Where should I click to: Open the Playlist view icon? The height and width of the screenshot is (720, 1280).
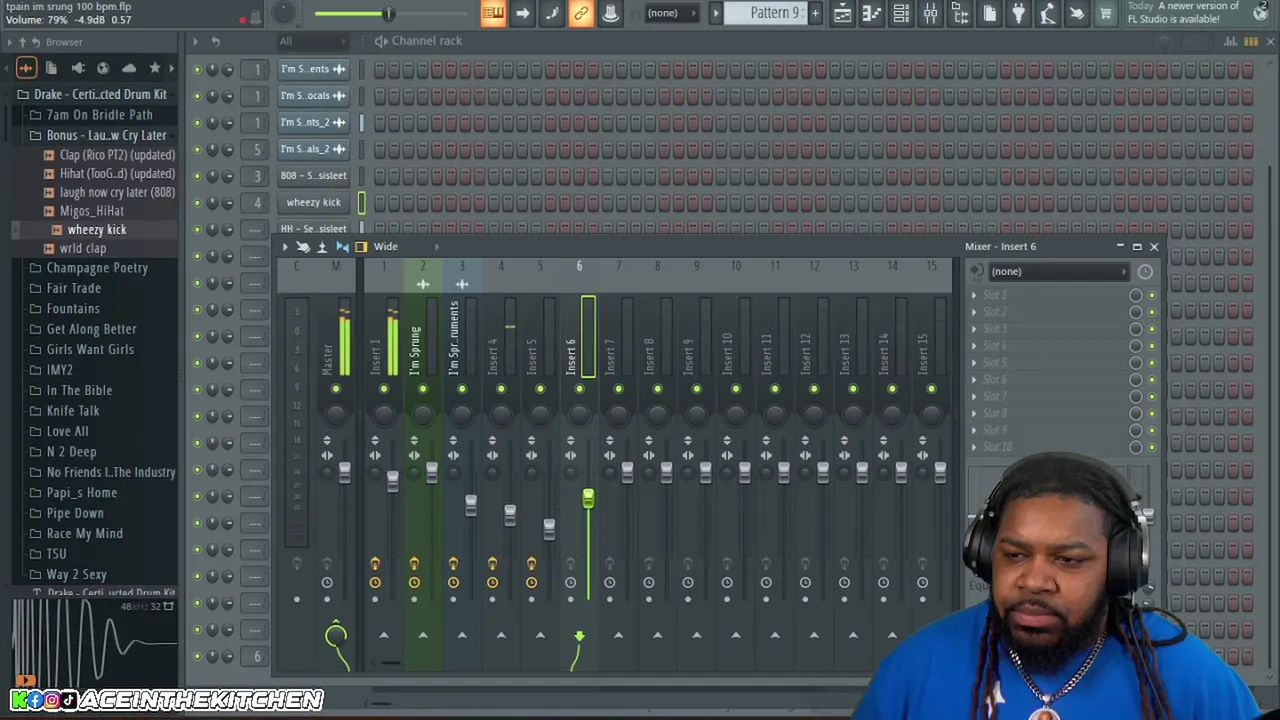pos(842,13)
